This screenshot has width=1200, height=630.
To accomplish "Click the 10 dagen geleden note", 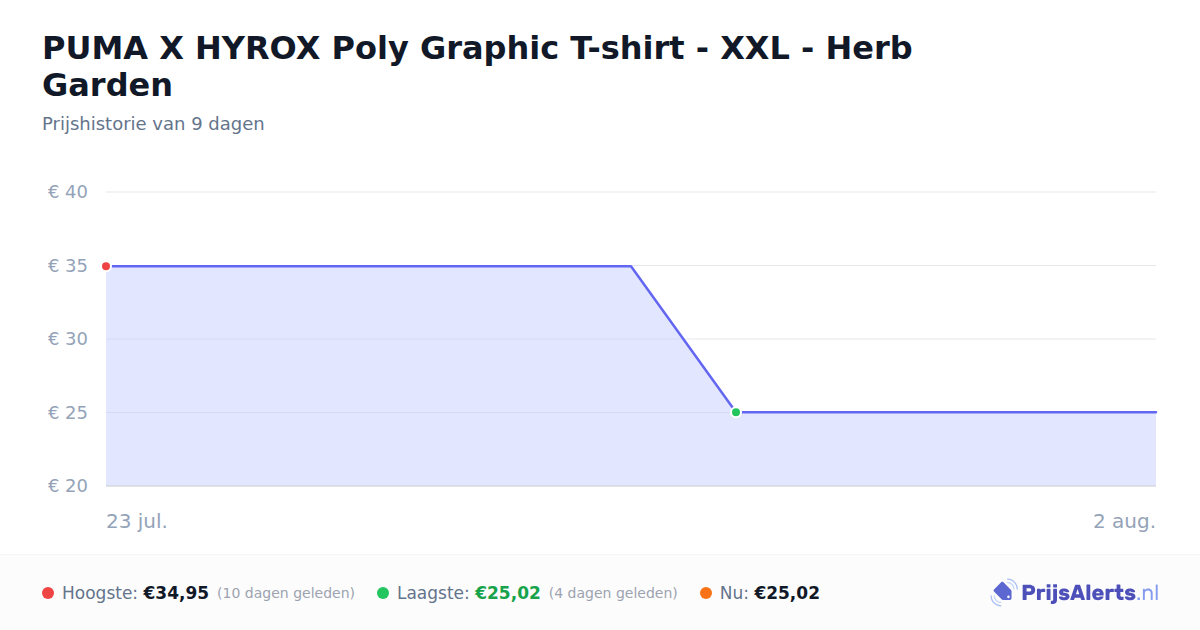I will (286, 593).
